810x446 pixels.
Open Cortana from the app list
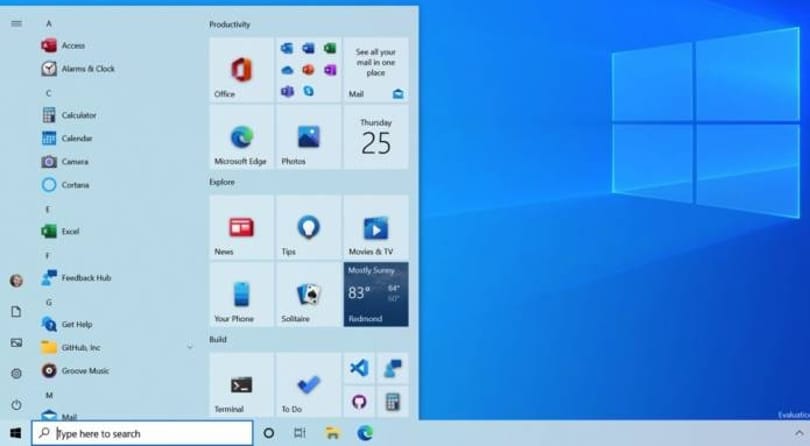tap(65, 185)
